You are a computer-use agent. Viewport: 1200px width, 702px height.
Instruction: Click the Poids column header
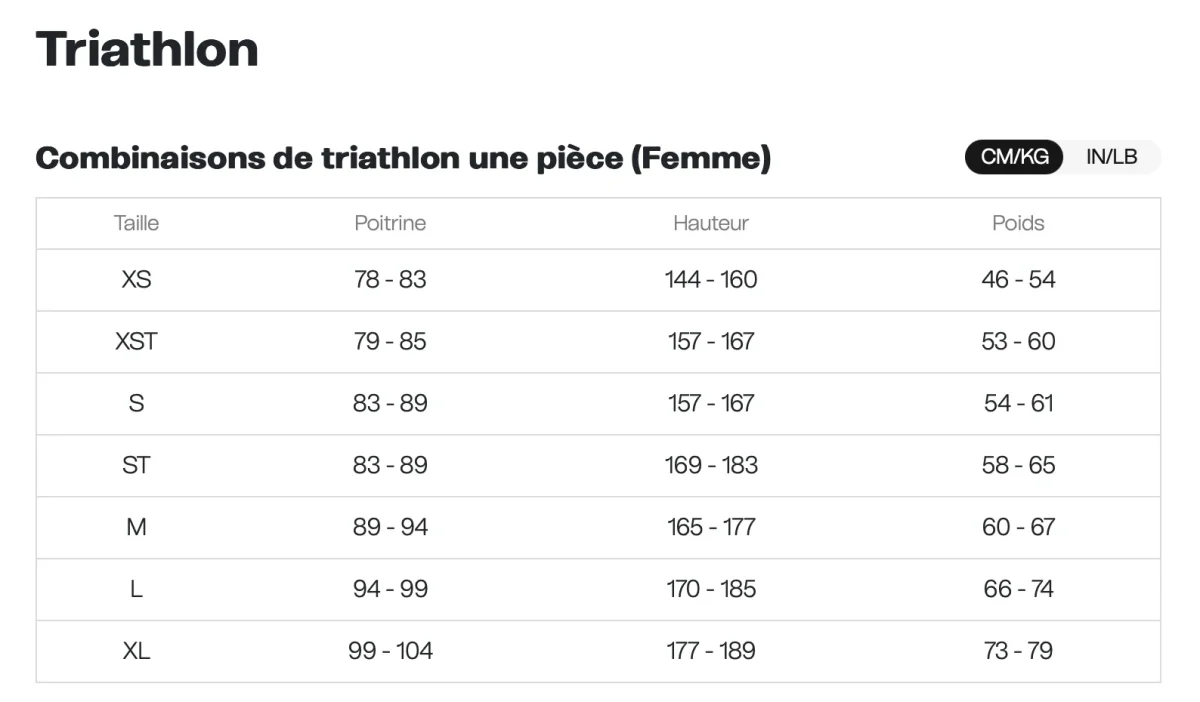click(1018, 223)
